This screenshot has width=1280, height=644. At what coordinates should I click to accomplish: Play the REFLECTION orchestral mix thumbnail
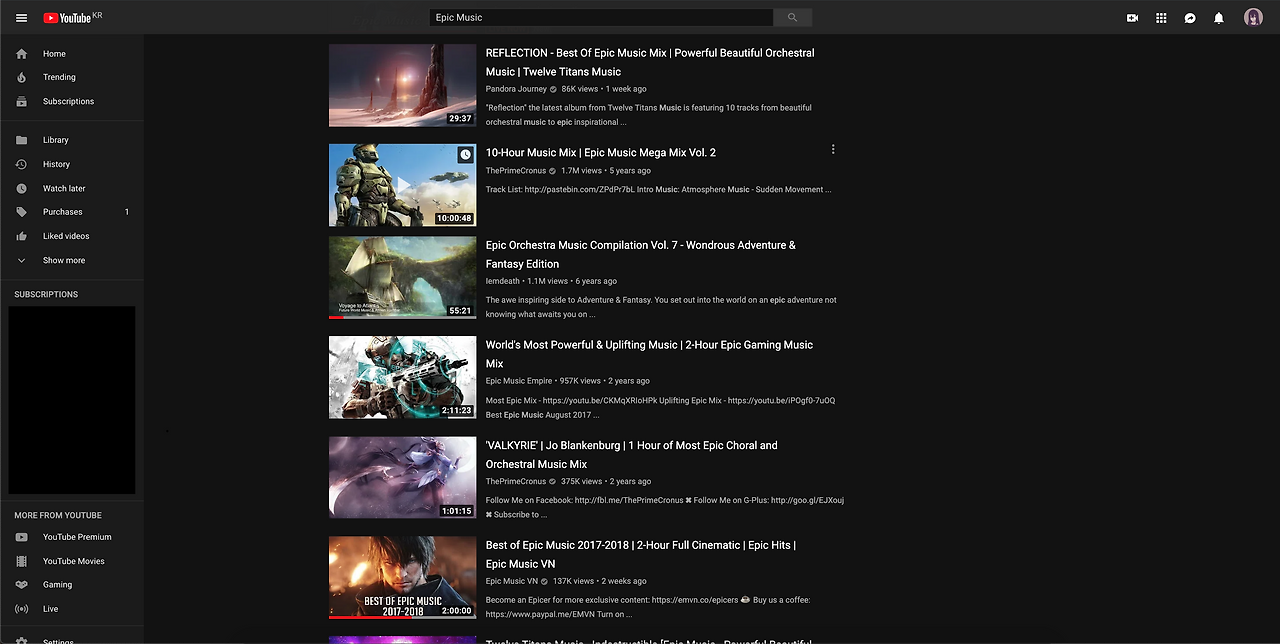tap(402, 85)
